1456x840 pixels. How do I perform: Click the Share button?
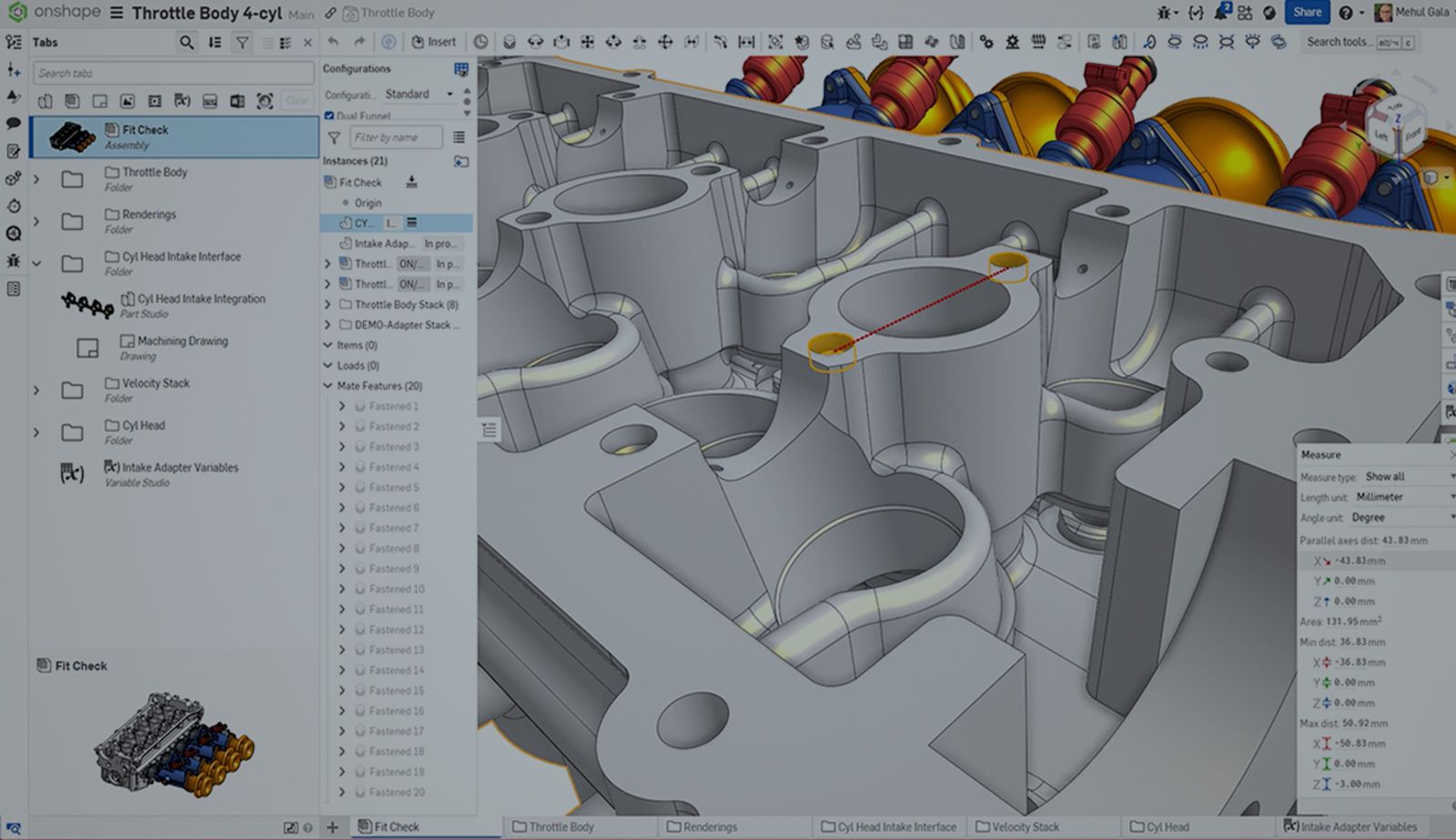click(1307, 12)
